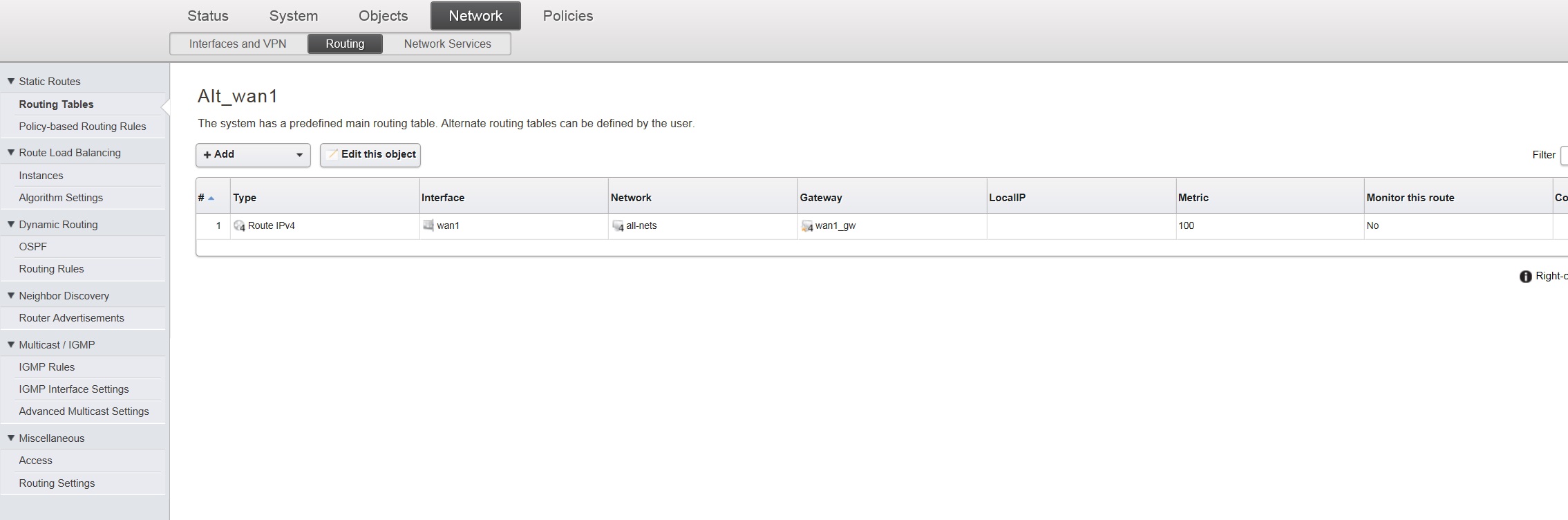1568x520 pixels.
Task: Open the System top menu
Action: tap(294, 16)
